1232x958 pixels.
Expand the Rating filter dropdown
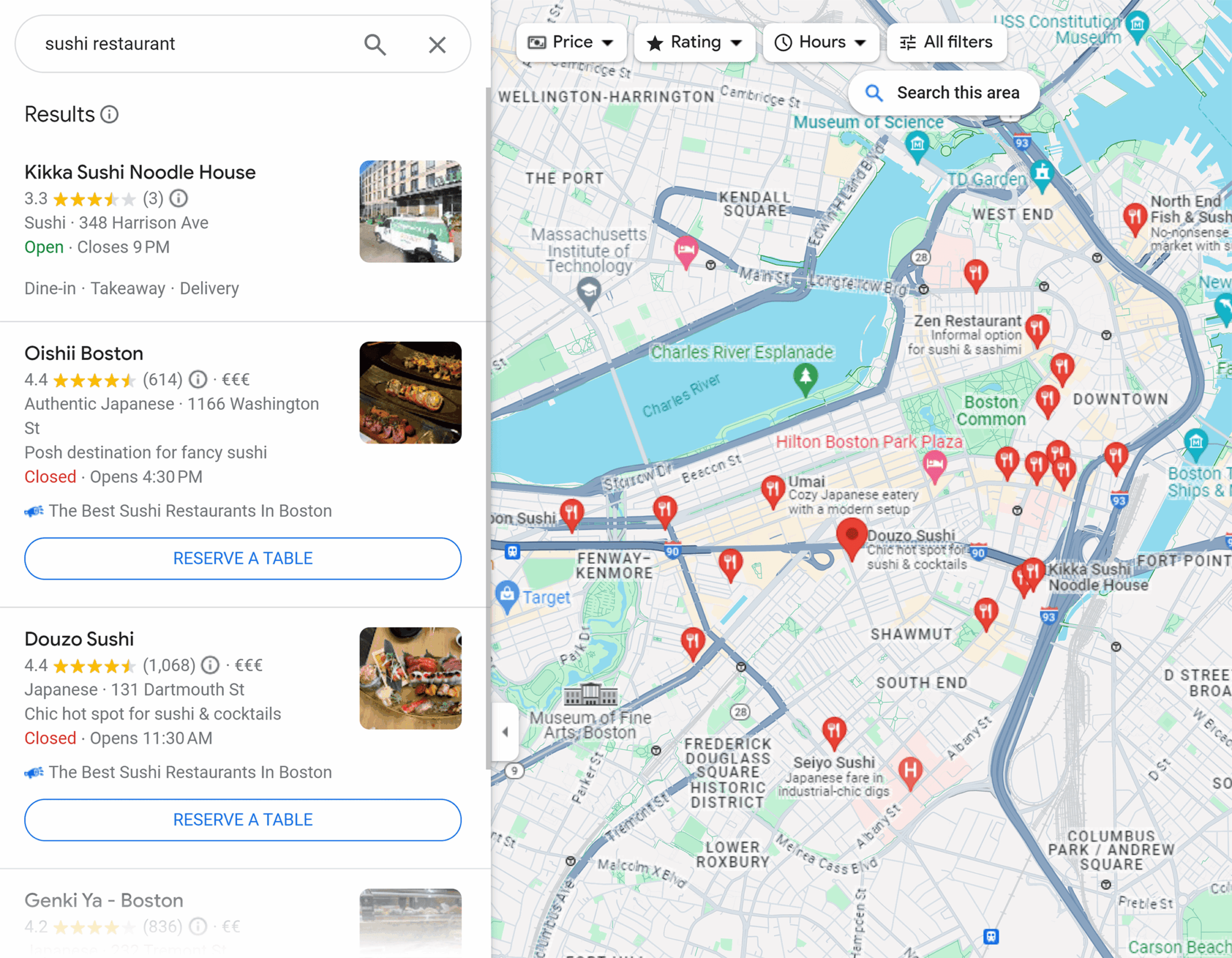pyautogui.click(x=694, y=42)
